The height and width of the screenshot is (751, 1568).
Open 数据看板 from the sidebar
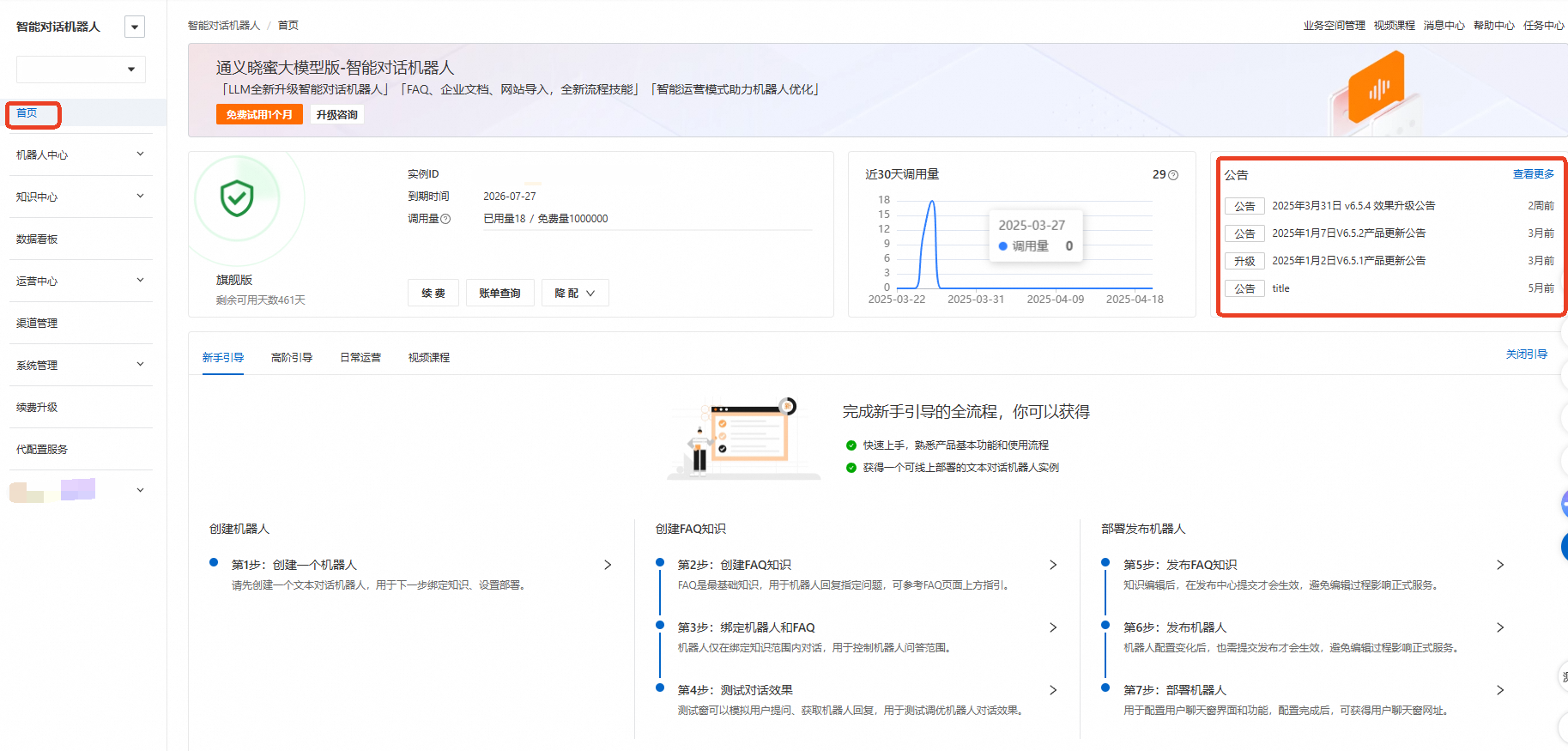[37, 239]
